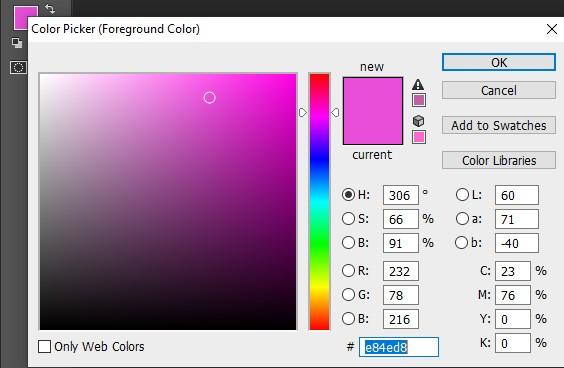This screenshot has height=368, width=564.
Task: Click the hex color code input field
Action: pos(399,347)
